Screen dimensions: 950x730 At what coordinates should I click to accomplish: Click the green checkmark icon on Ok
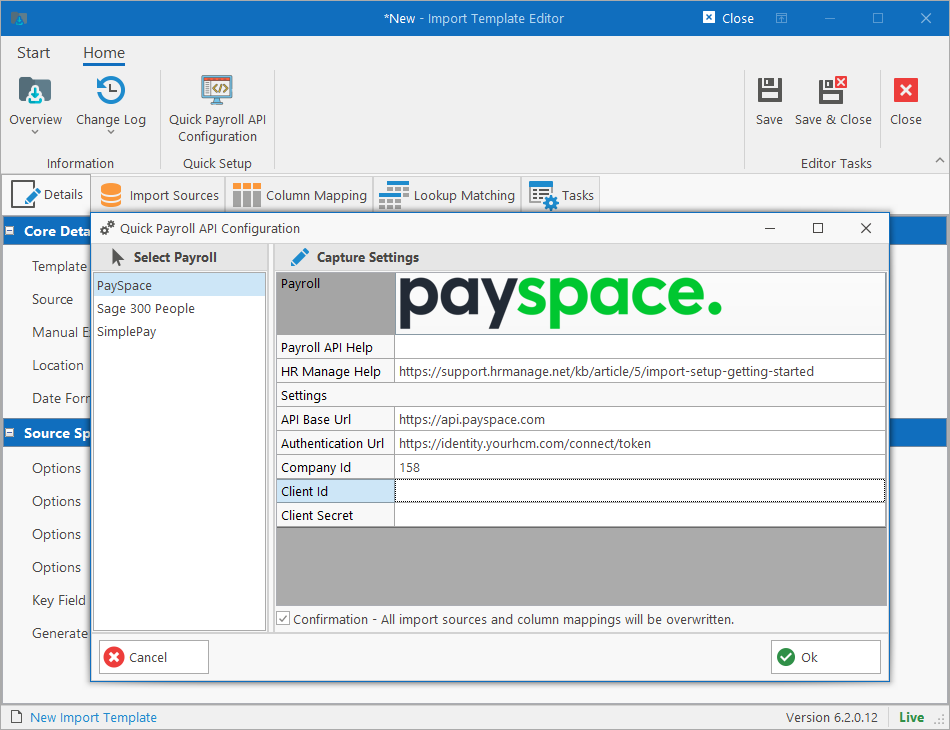point(786,657)
